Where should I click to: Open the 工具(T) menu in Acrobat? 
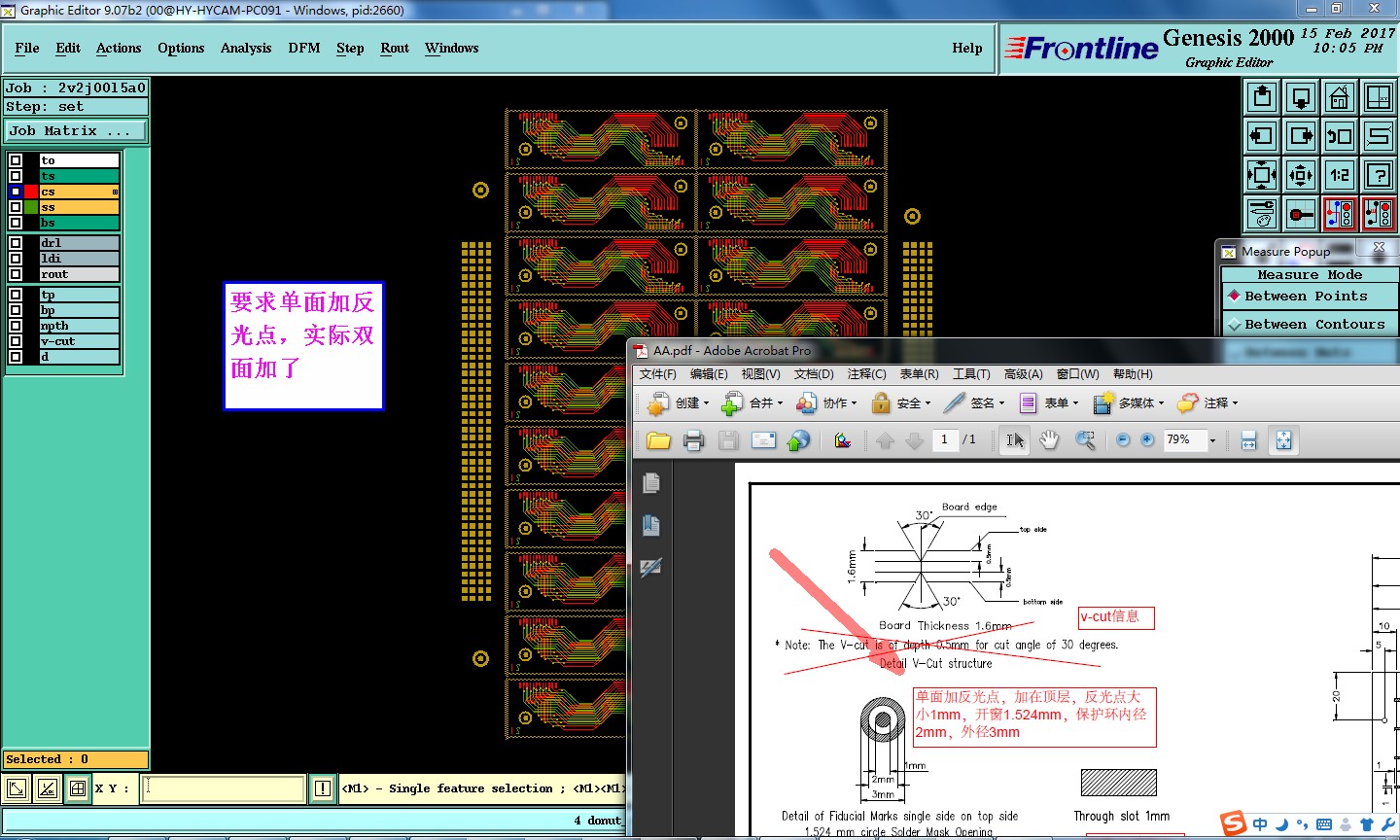coord(971,374)
